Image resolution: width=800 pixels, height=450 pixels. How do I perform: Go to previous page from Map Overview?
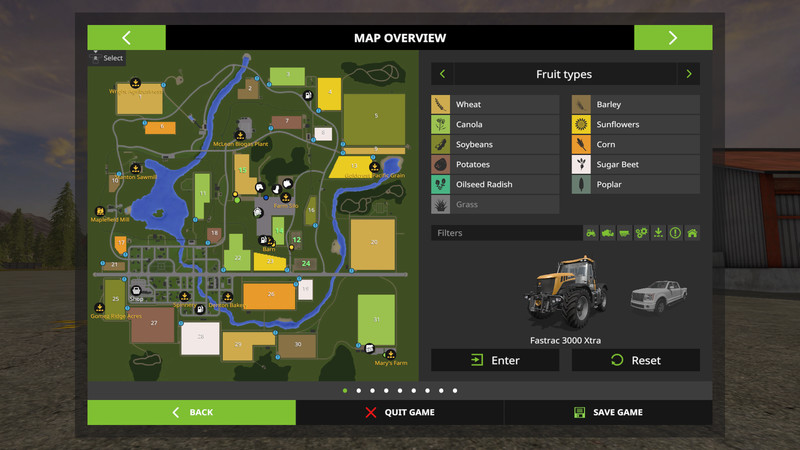point(126,38)
